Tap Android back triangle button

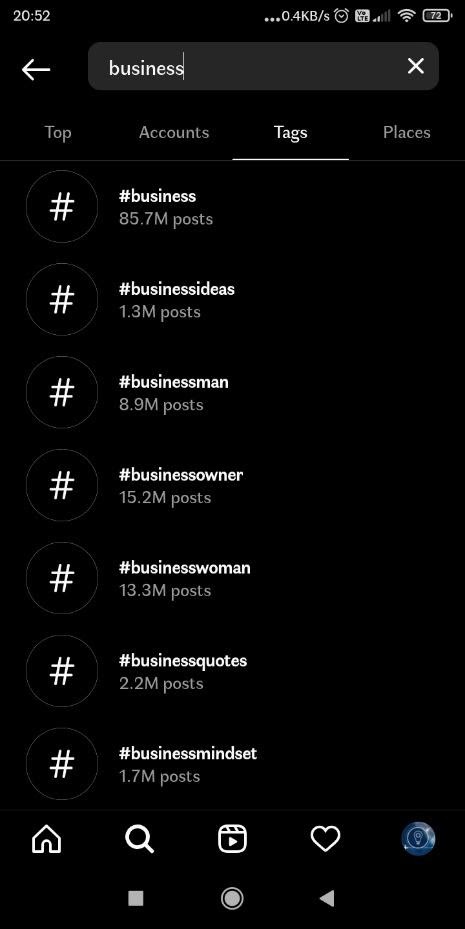coord(326,898)
